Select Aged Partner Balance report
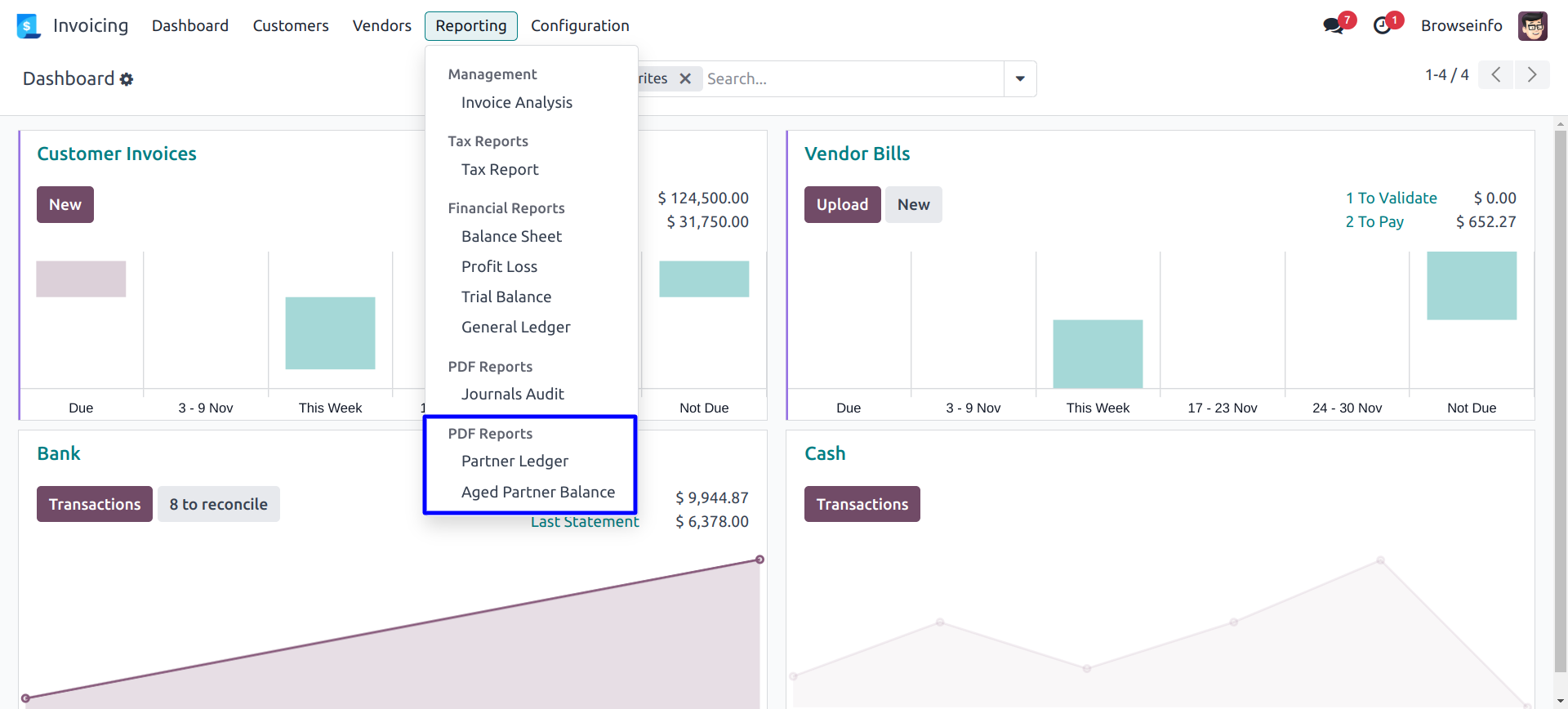Image resolution: width=1568 pixels, height=709 pixels. click(538, 492)
